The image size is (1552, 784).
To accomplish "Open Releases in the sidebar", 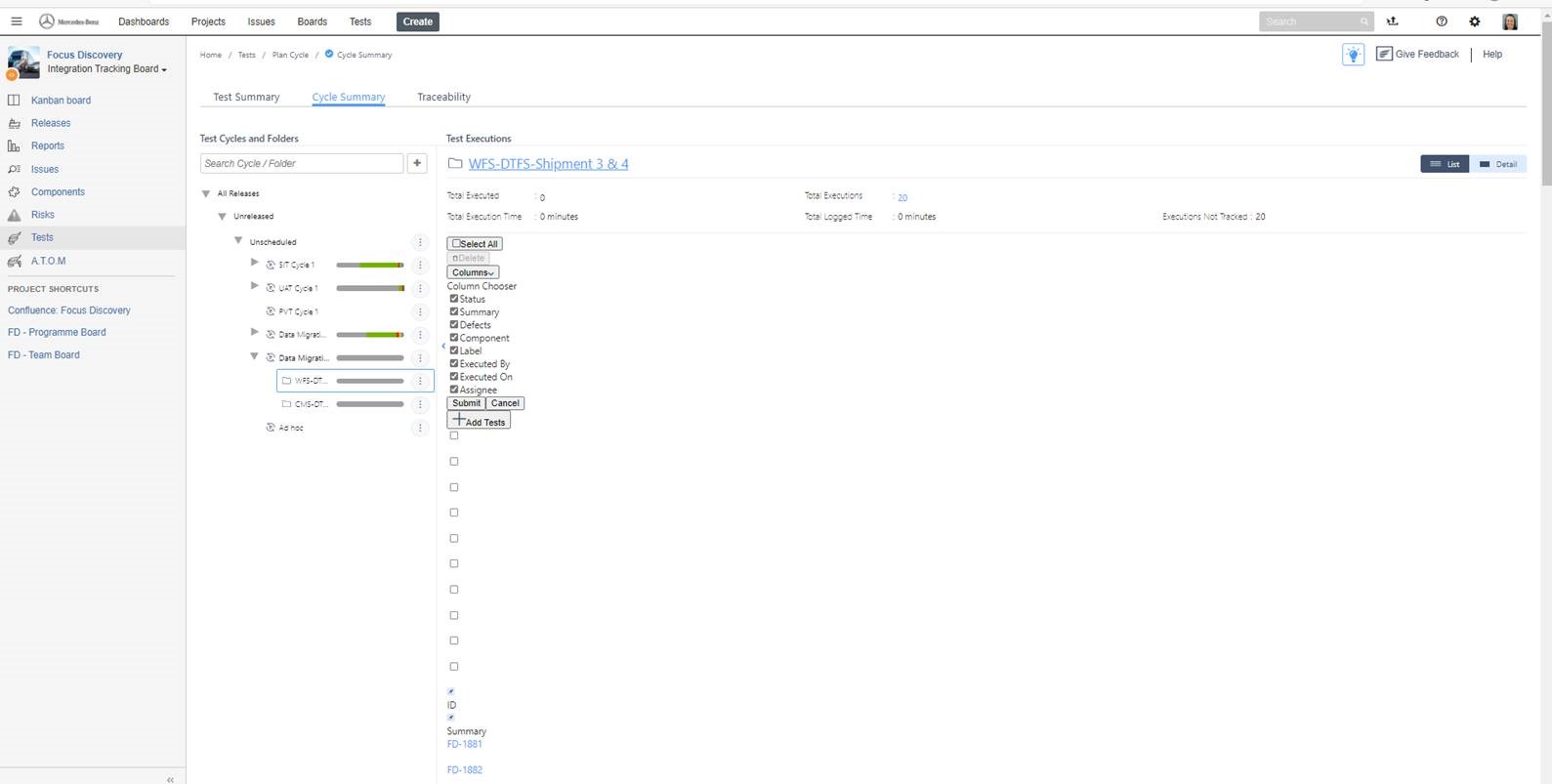I will (x=51, y=123).
